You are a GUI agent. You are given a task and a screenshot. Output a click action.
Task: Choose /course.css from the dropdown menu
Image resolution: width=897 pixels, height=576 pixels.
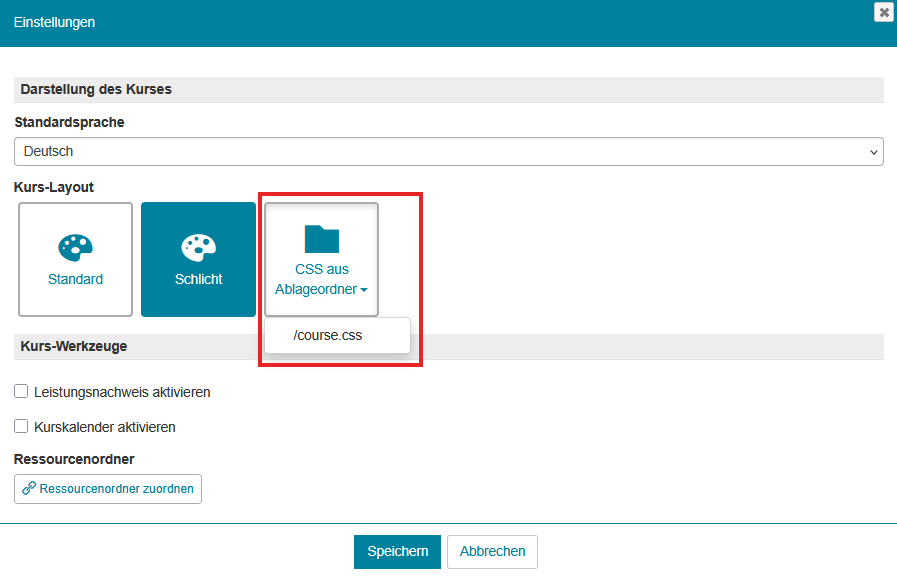[x=328, y=335]
